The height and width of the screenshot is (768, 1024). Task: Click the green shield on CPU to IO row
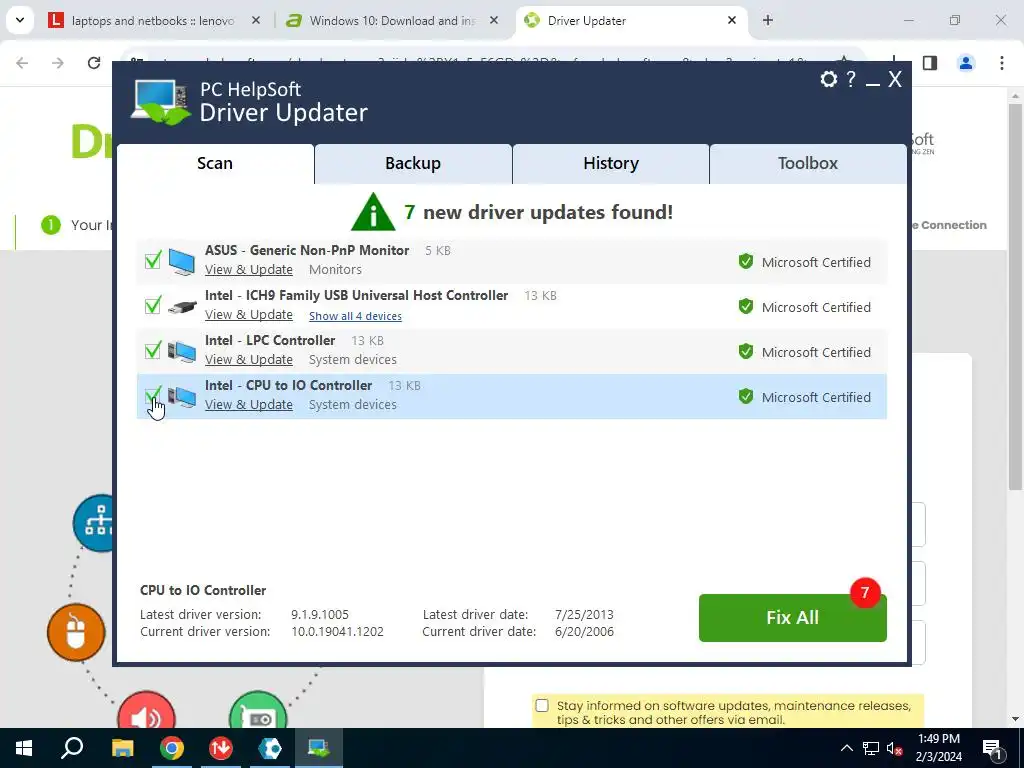point(746,396)
